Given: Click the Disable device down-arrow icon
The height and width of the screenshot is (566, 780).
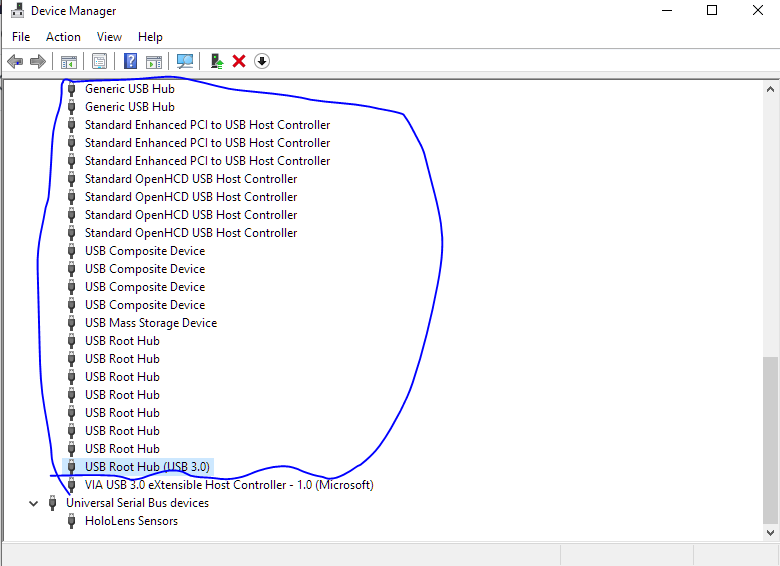Looking at the screenshot, I should coord(262,62).
